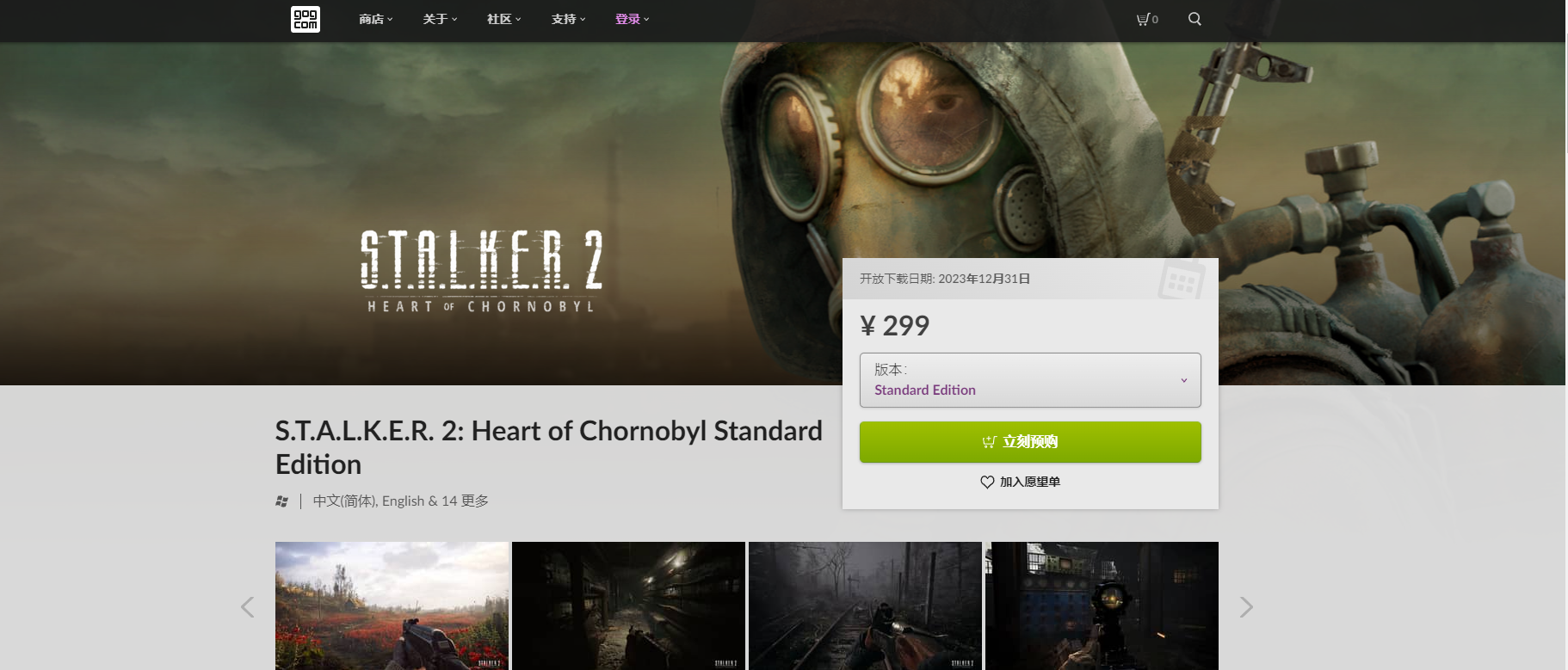The height and width of the screenshot is (670, 1568).
Task: Click the calendar icon beside release date
Action: click(1181, 280)
